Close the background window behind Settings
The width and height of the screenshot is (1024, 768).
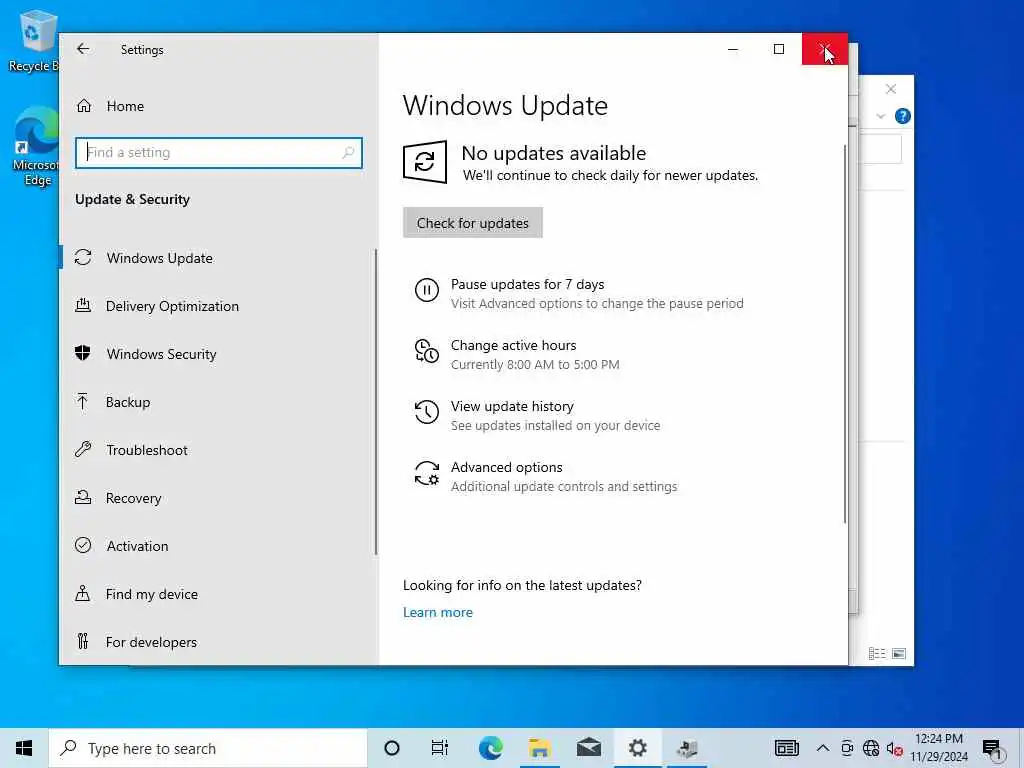[x=891, y=89]
